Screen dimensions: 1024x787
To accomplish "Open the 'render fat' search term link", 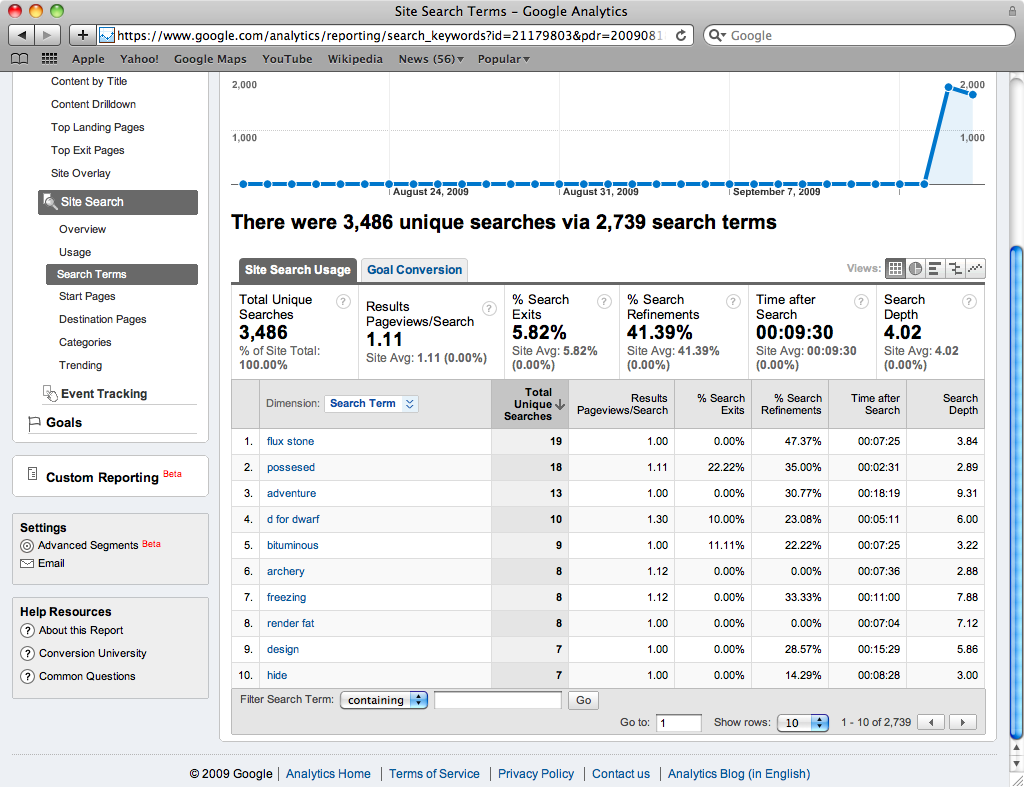I will tap(291, 623).
